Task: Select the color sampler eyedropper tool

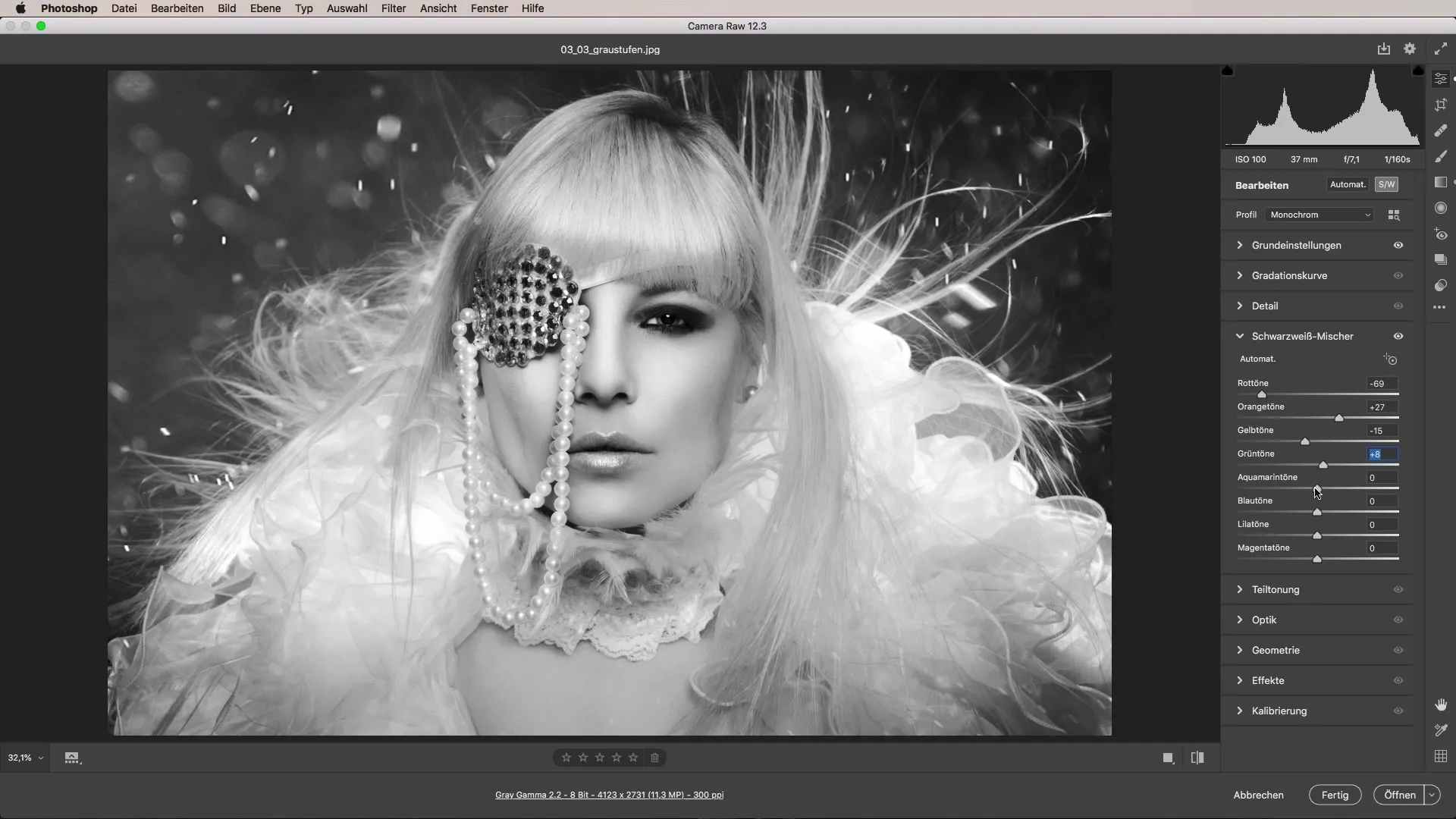Action: coord(1441,730)
